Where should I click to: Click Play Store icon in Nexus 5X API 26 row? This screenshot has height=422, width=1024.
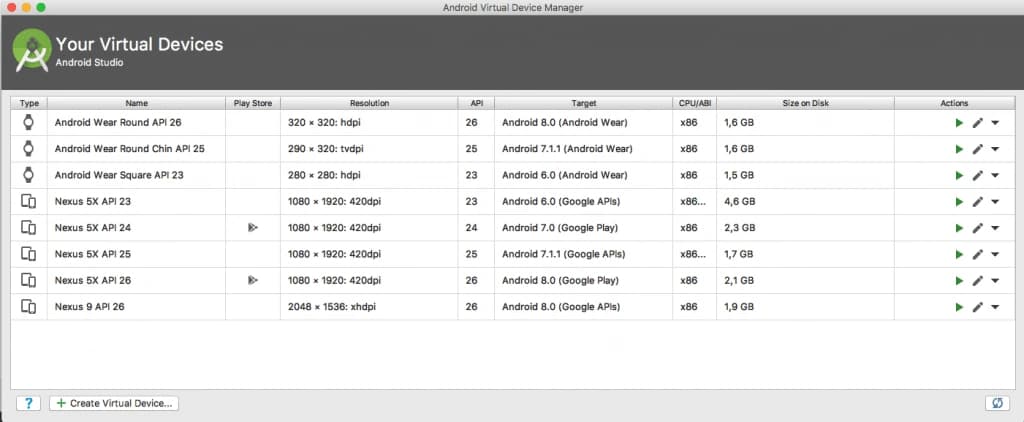click(253, 280)
